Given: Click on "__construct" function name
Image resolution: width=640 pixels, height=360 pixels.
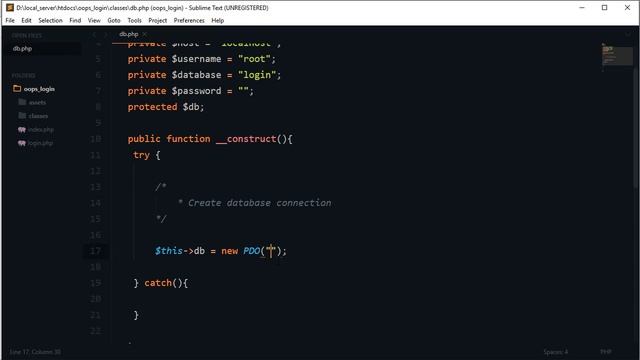Looking at the screenshot, I should pyautogui.click(x=246, y=139).
